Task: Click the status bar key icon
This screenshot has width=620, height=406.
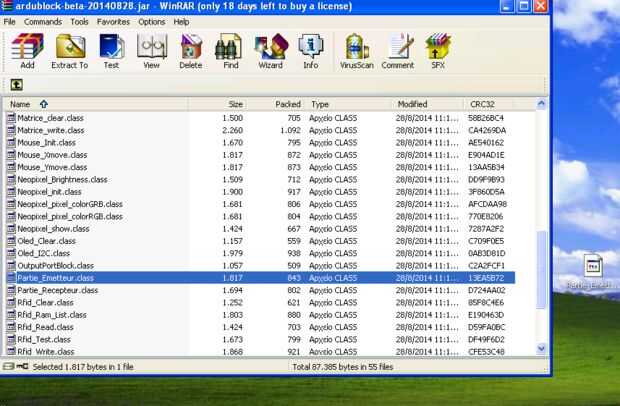Action: (x=22, y=366)
